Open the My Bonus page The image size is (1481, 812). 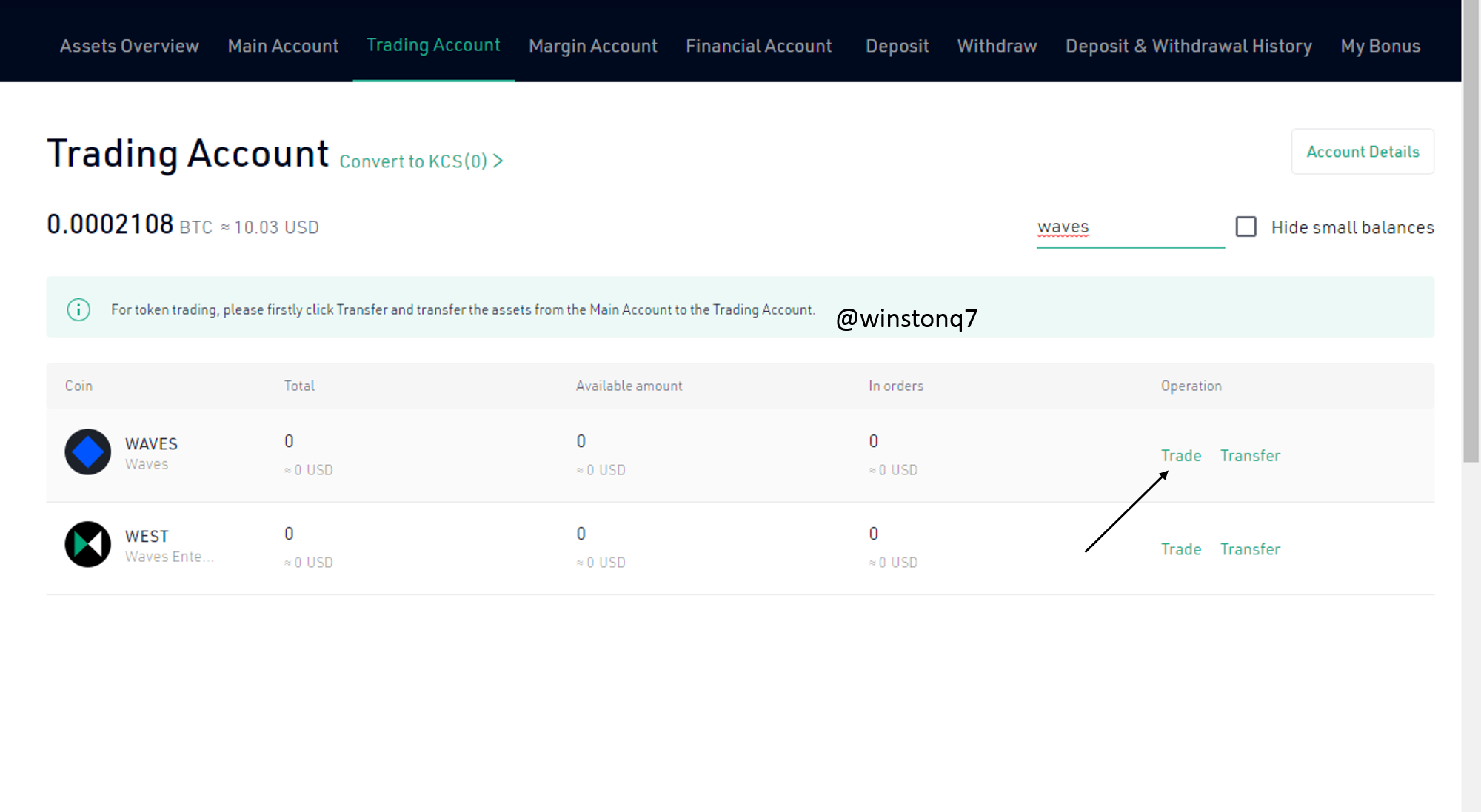[x=1380, y=46]
